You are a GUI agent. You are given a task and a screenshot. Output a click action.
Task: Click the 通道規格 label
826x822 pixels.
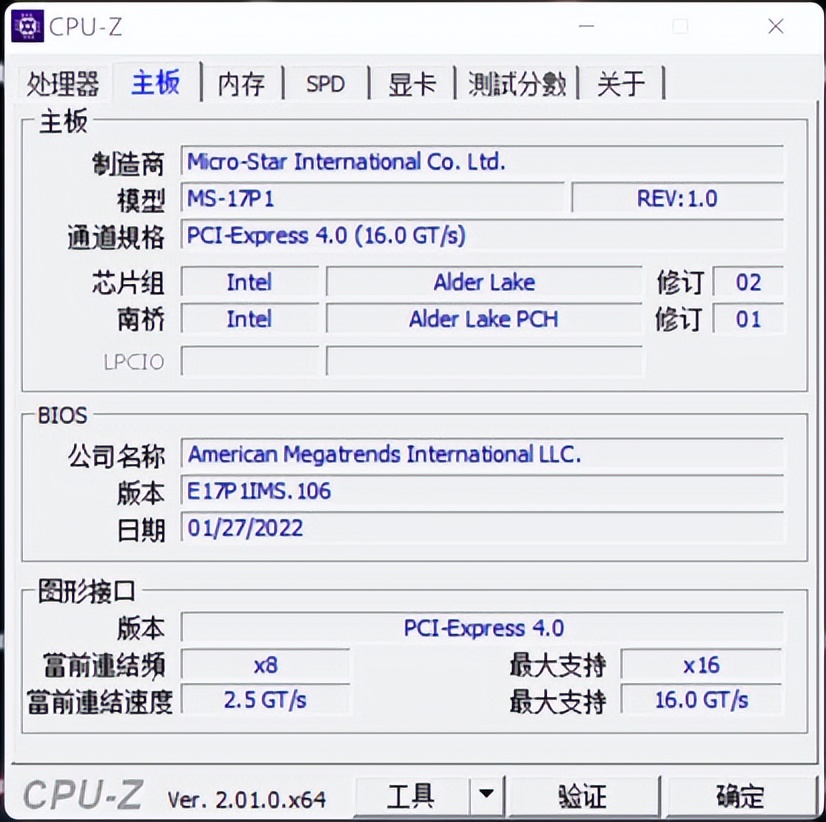tap(116, 237)
